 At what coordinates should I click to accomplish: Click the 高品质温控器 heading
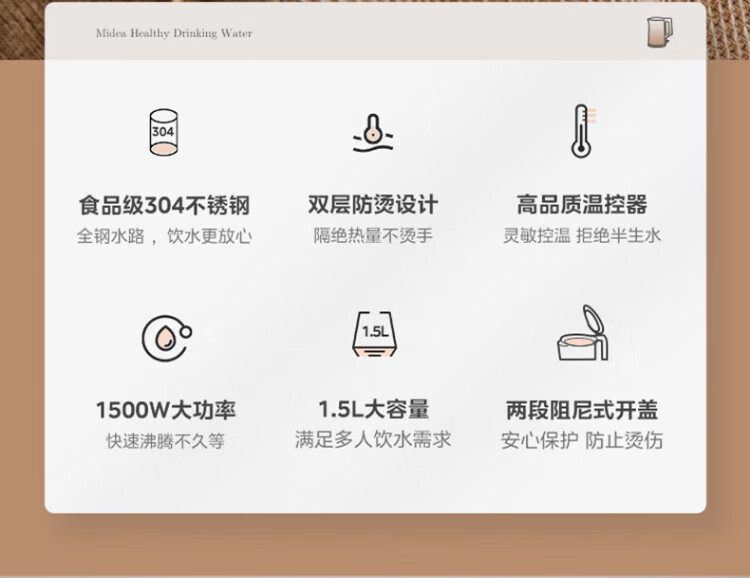pos(582,204)
